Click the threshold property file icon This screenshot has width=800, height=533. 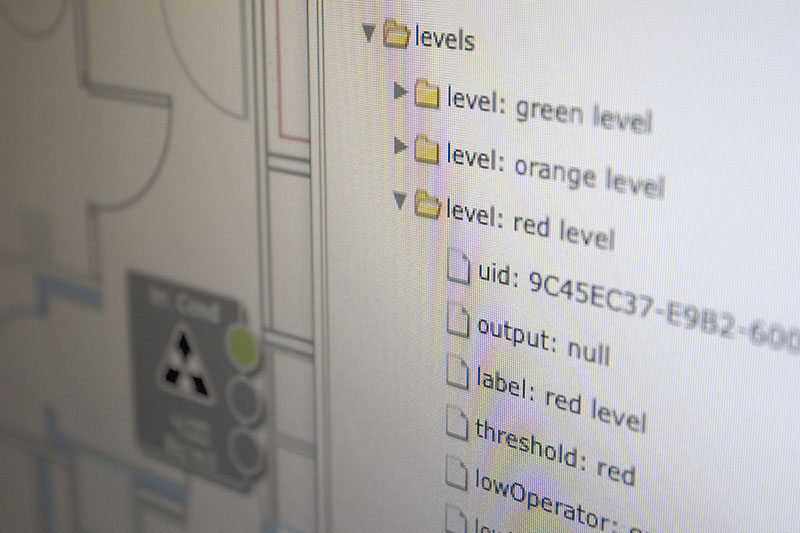point(457,428)
